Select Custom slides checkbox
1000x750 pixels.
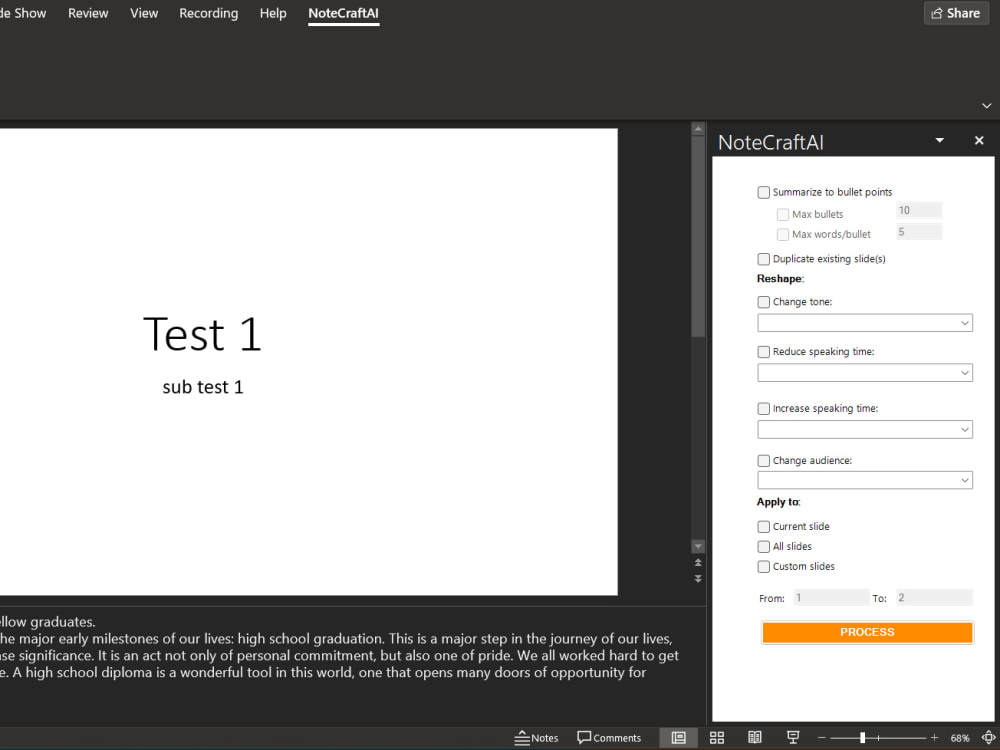(763, 566)
